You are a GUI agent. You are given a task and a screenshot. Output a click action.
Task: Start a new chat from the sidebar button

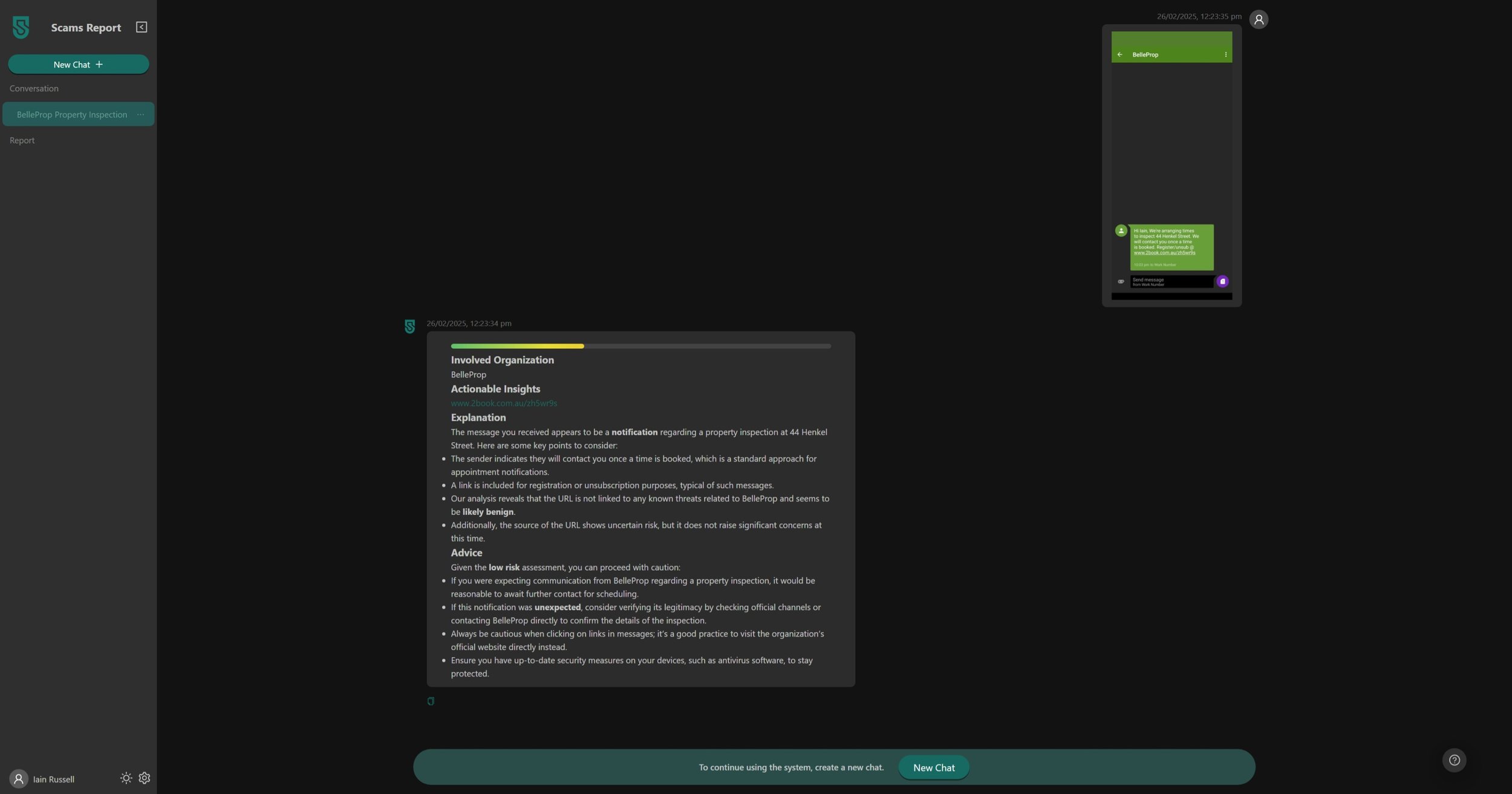(79, 64)
